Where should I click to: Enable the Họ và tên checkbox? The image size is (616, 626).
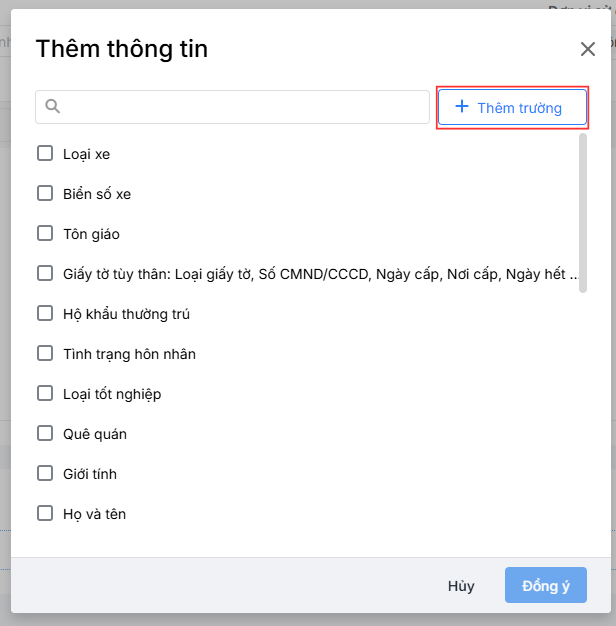(45, 514)
